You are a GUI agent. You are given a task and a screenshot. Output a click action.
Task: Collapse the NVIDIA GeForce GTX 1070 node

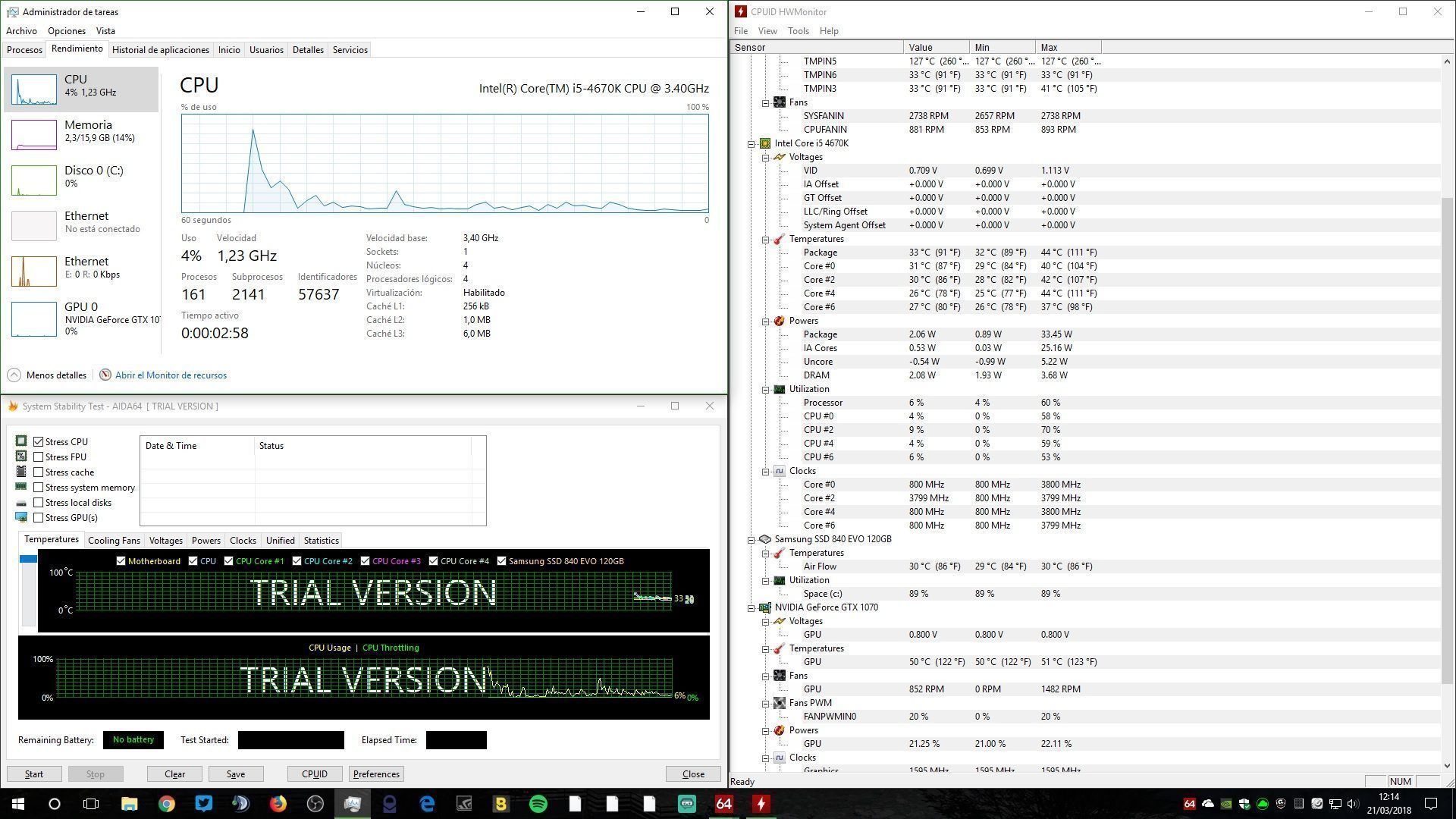point(752,607)
